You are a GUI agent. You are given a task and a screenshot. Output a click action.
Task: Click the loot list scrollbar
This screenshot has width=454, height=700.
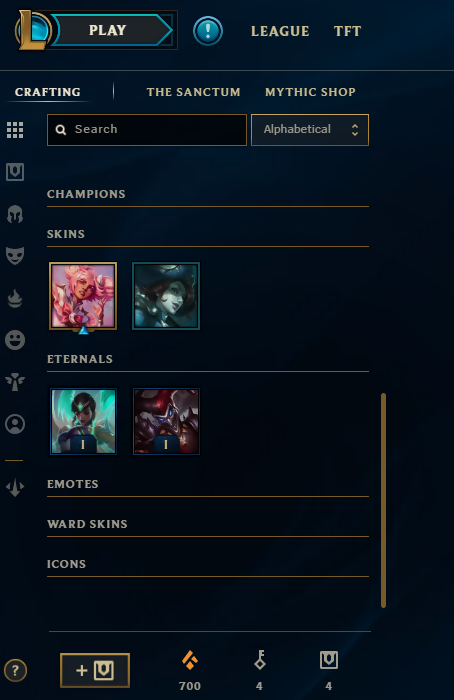[x=383, y=500]
